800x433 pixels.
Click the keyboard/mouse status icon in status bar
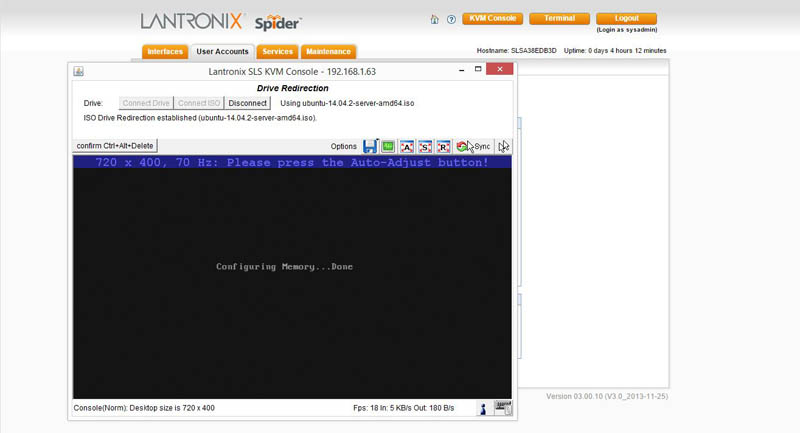point(503,408)
